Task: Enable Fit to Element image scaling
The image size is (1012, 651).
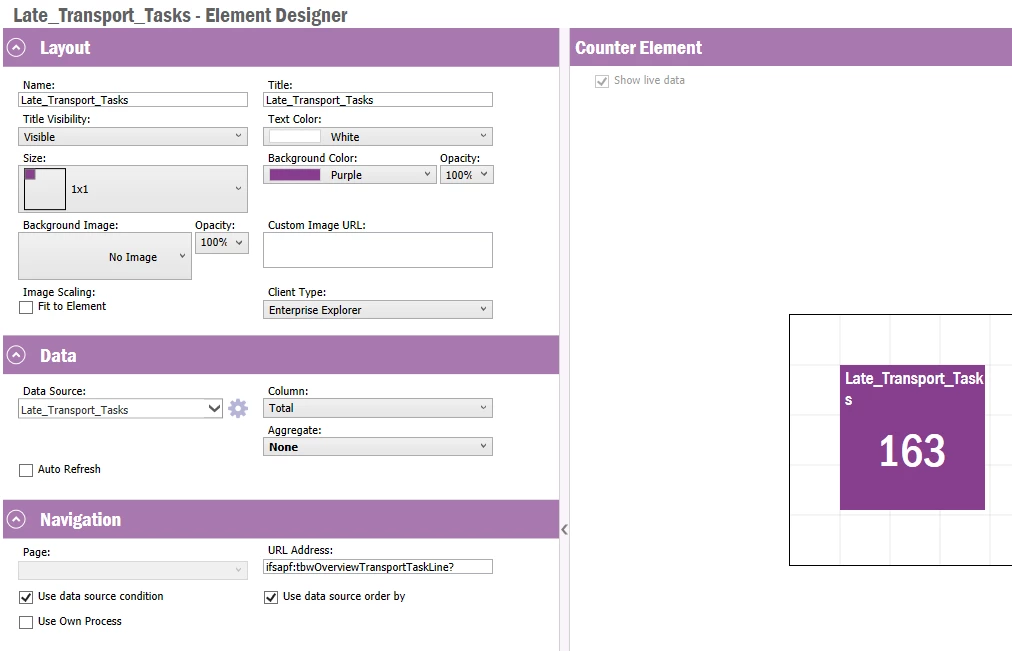Action: [x=26, y=307]
